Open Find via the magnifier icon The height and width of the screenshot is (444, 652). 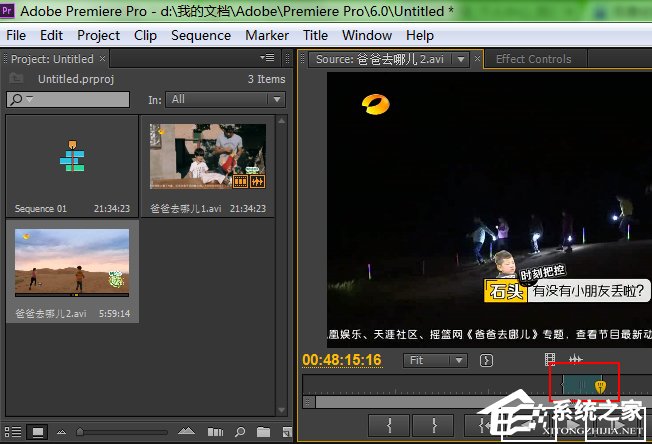pyautogui.click(x=240, y=432)
